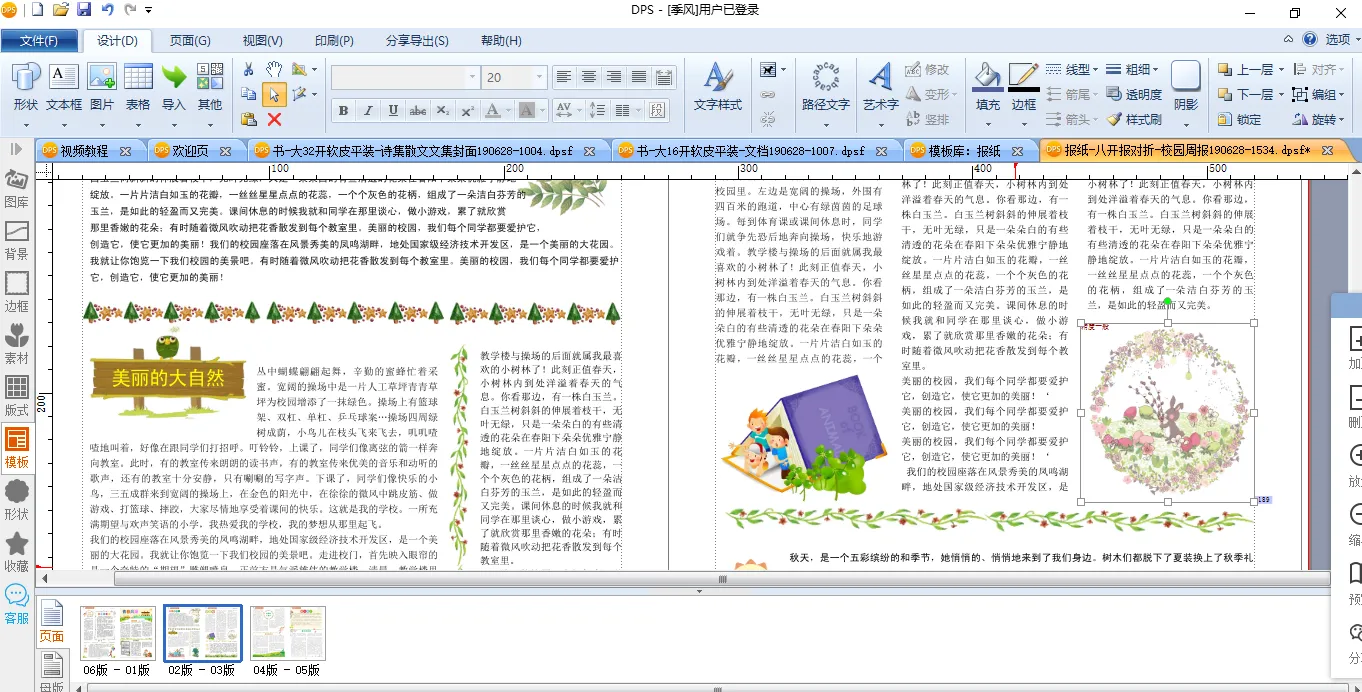The height and width of the screenshot is (692, 1362).
Task: Click the 锁定 lock button
Action: pos(1239,119)
